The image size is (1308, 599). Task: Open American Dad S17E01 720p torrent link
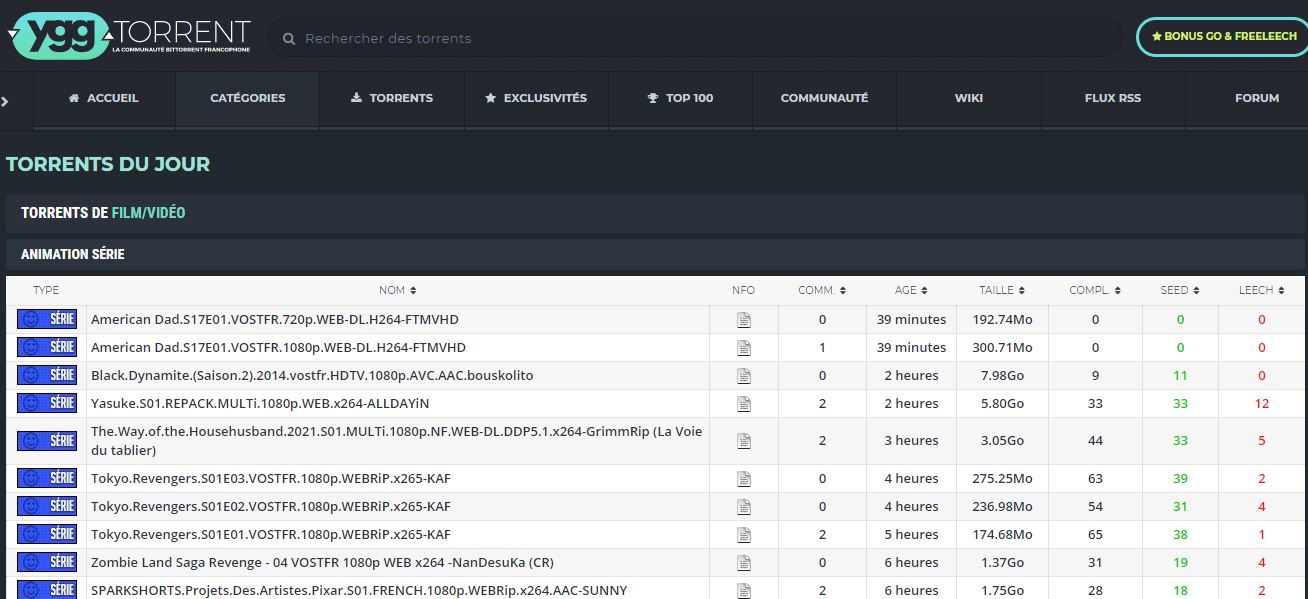tap(275, 320)
